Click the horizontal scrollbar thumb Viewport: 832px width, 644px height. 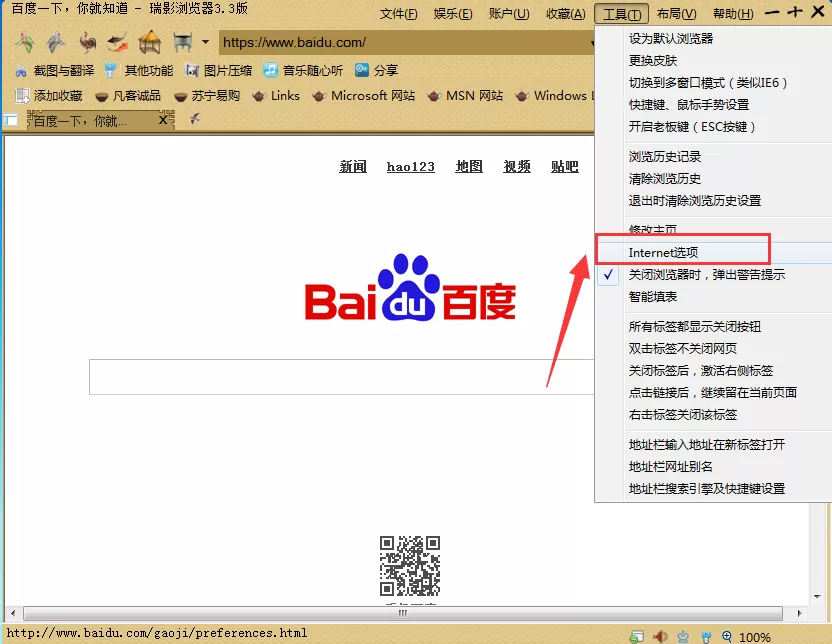[403, 614]
